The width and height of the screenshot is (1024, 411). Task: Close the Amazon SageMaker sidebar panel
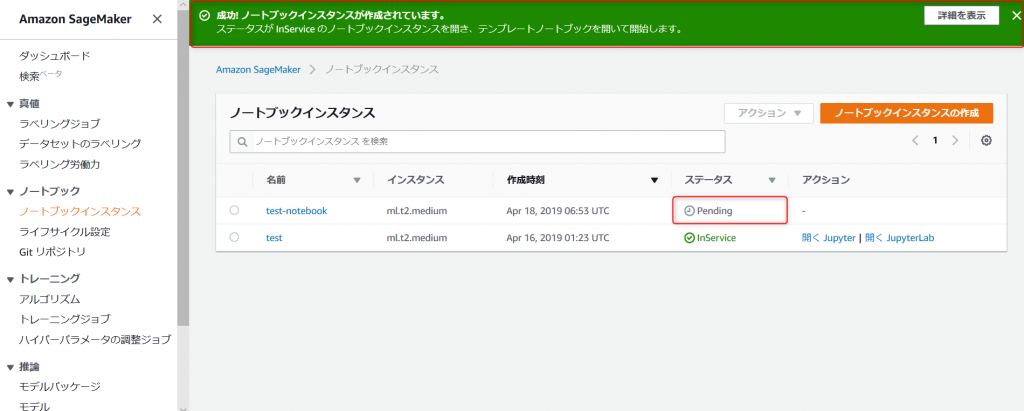[x=157, y=19]
